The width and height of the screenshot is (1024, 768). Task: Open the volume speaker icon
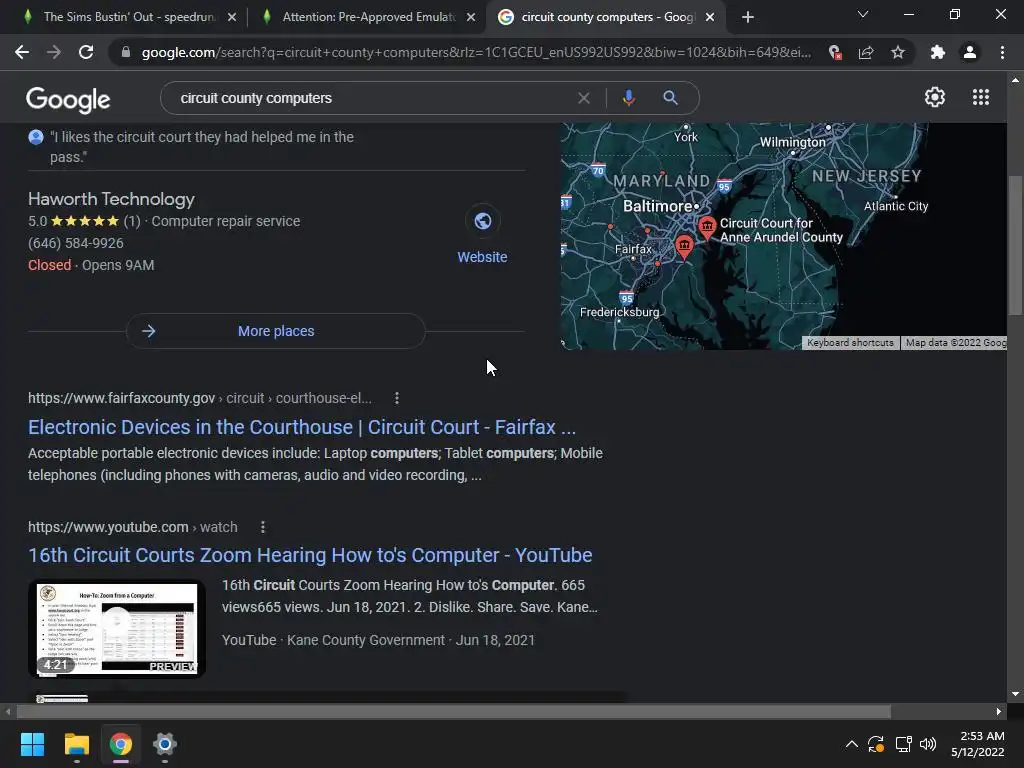coord(927,744)
